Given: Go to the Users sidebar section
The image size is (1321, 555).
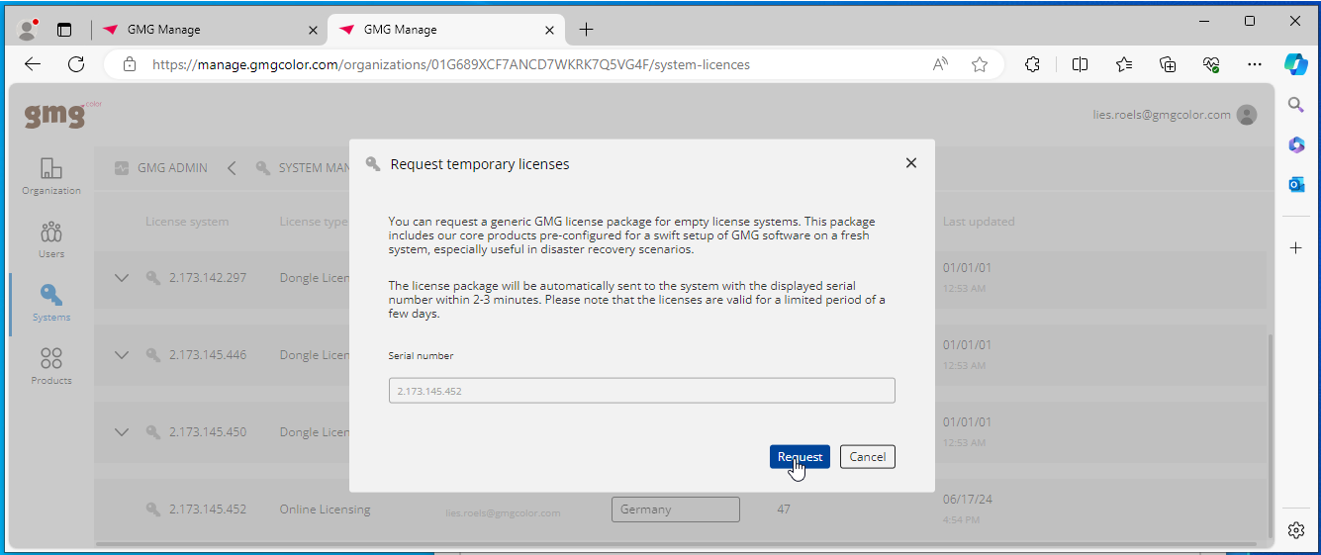Looking at the screenshot, I should point(51,239).
